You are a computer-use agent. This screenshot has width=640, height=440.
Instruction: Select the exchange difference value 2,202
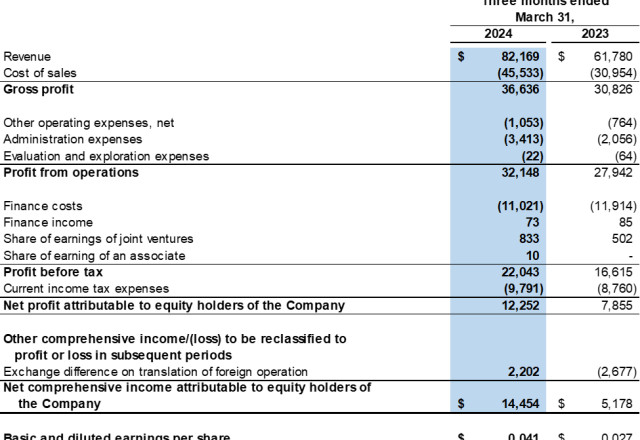click(x=524, y=371)
